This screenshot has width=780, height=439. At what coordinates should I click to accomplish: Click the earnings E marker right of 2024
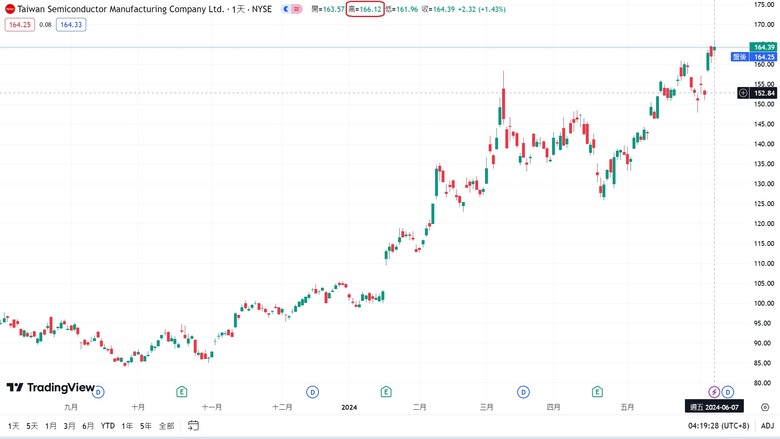pos(386,392)
